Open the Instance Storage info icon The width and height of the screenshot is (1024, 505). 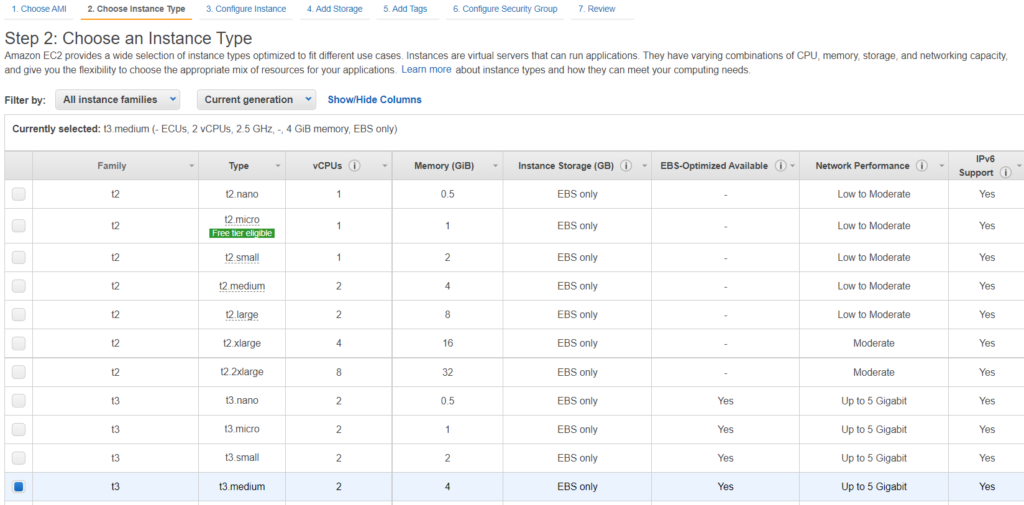(625, 166)
